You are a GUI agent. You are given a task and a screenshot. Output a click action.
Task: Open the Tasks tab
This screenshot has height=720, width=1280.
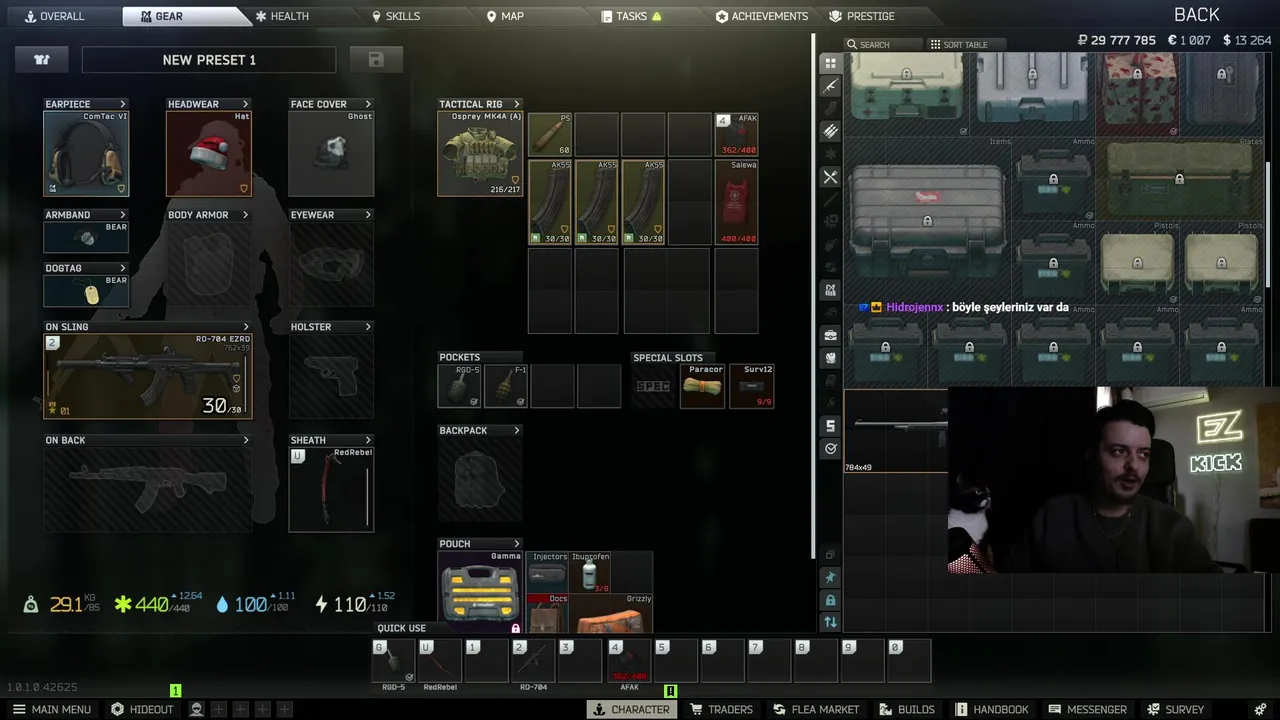631,16
